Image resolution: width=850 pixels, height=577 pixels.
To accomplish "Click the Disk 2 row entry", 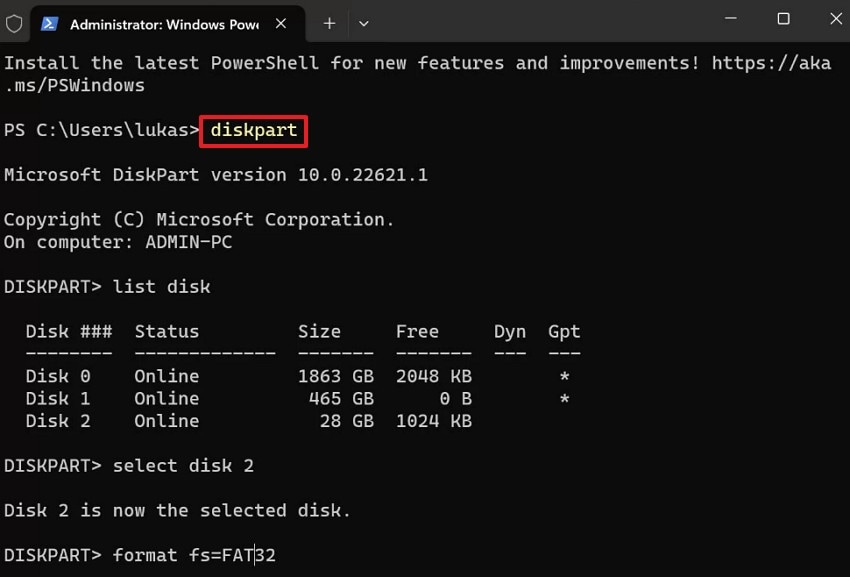I will click(58, 421).
